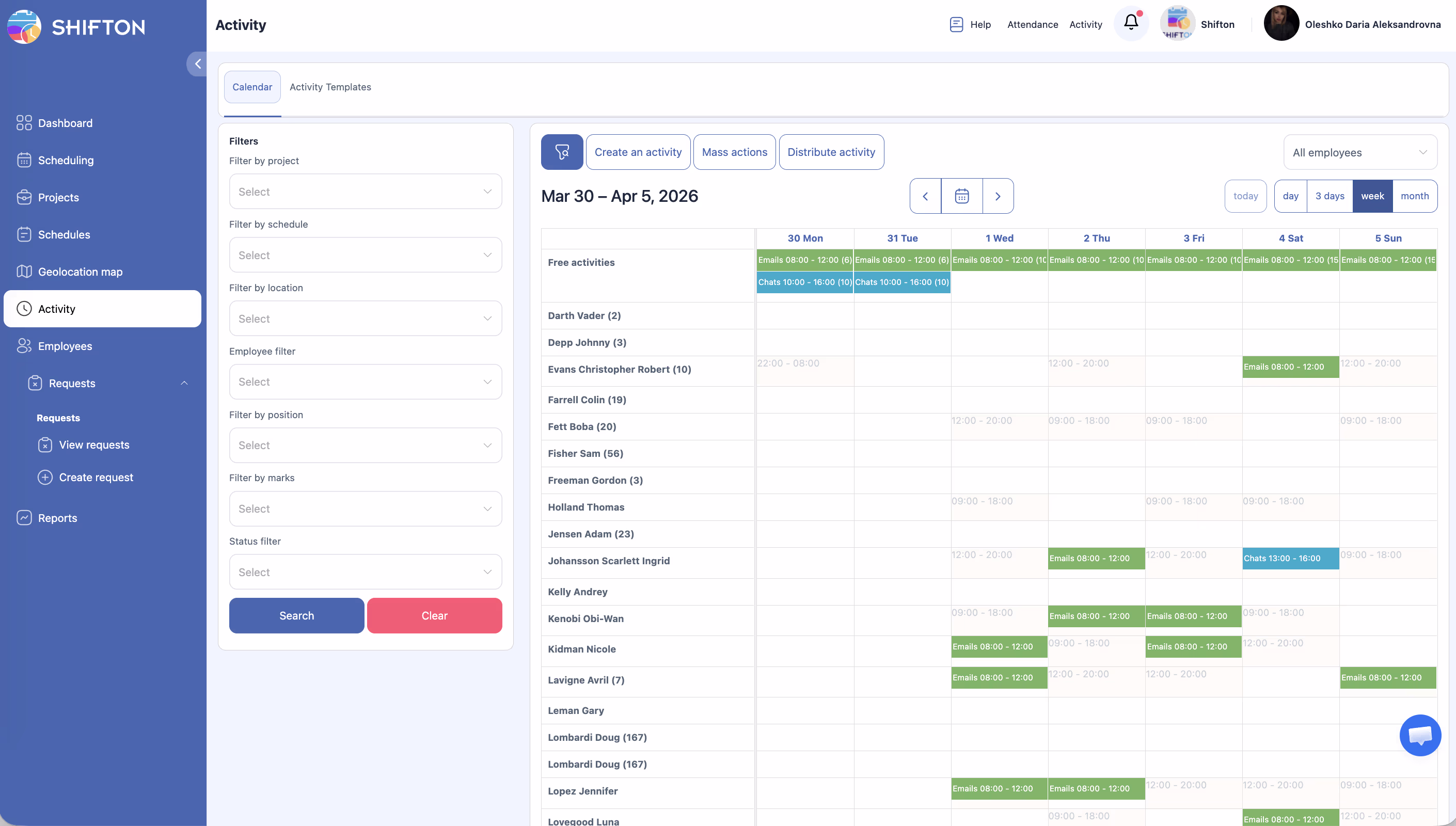
Task: Toggle the filter panel icon button
Action: coord(562,152)
